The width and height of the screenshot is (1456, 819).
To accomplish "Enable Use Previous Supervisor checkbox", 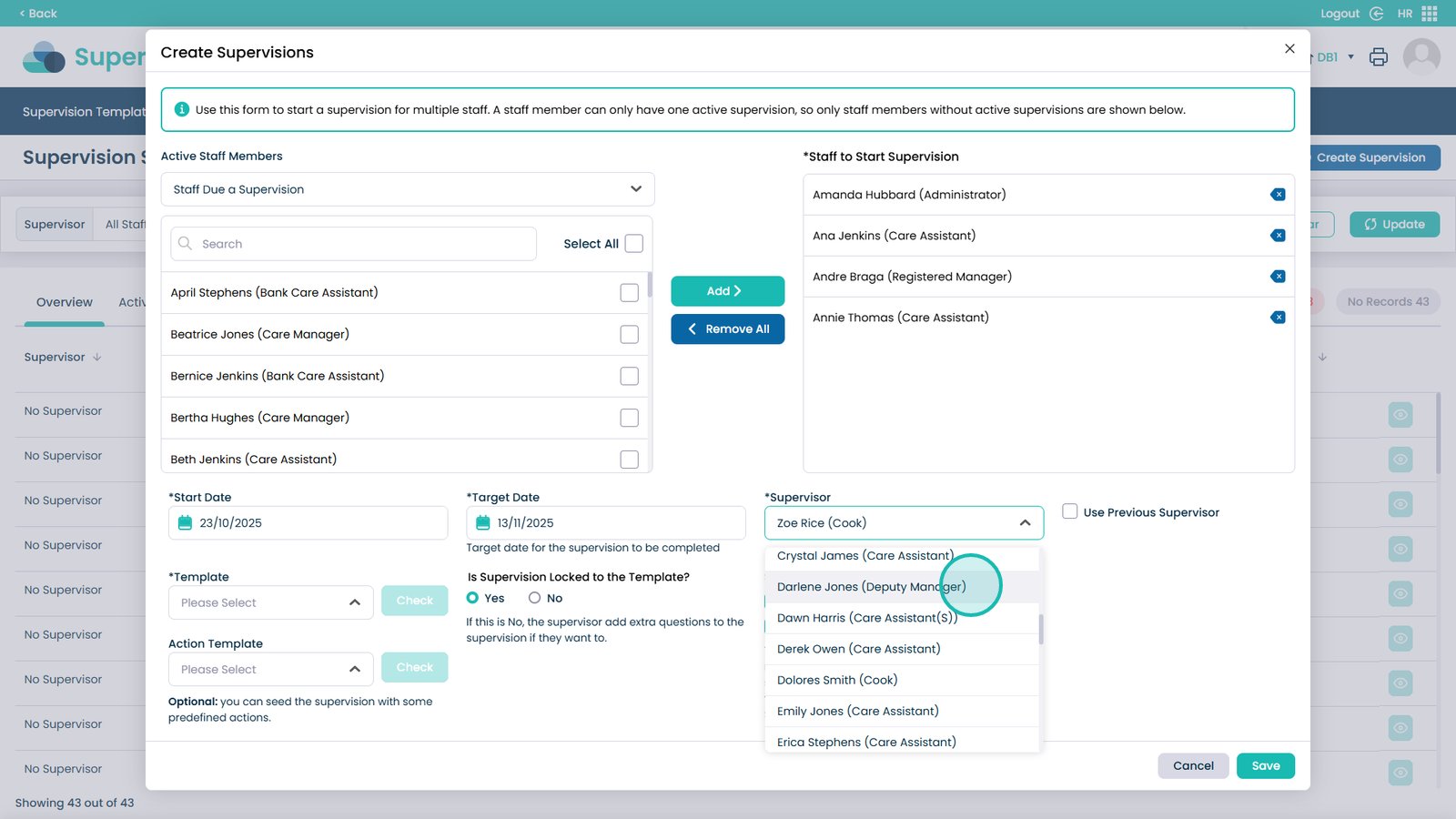I will [x=1070, y=511].
